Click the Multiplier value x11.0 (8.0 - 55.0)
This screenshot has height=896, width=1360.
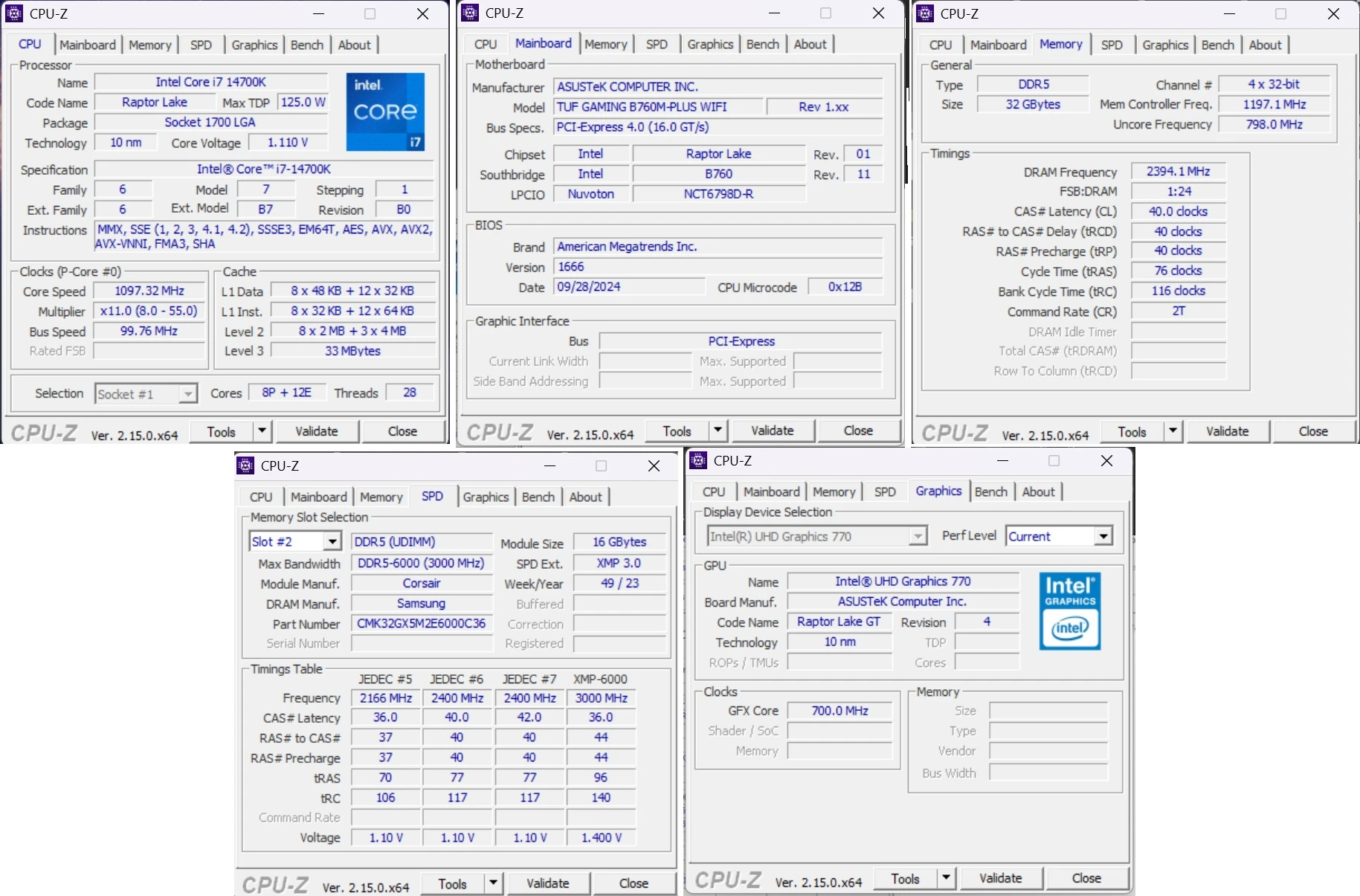click(149, 311)
